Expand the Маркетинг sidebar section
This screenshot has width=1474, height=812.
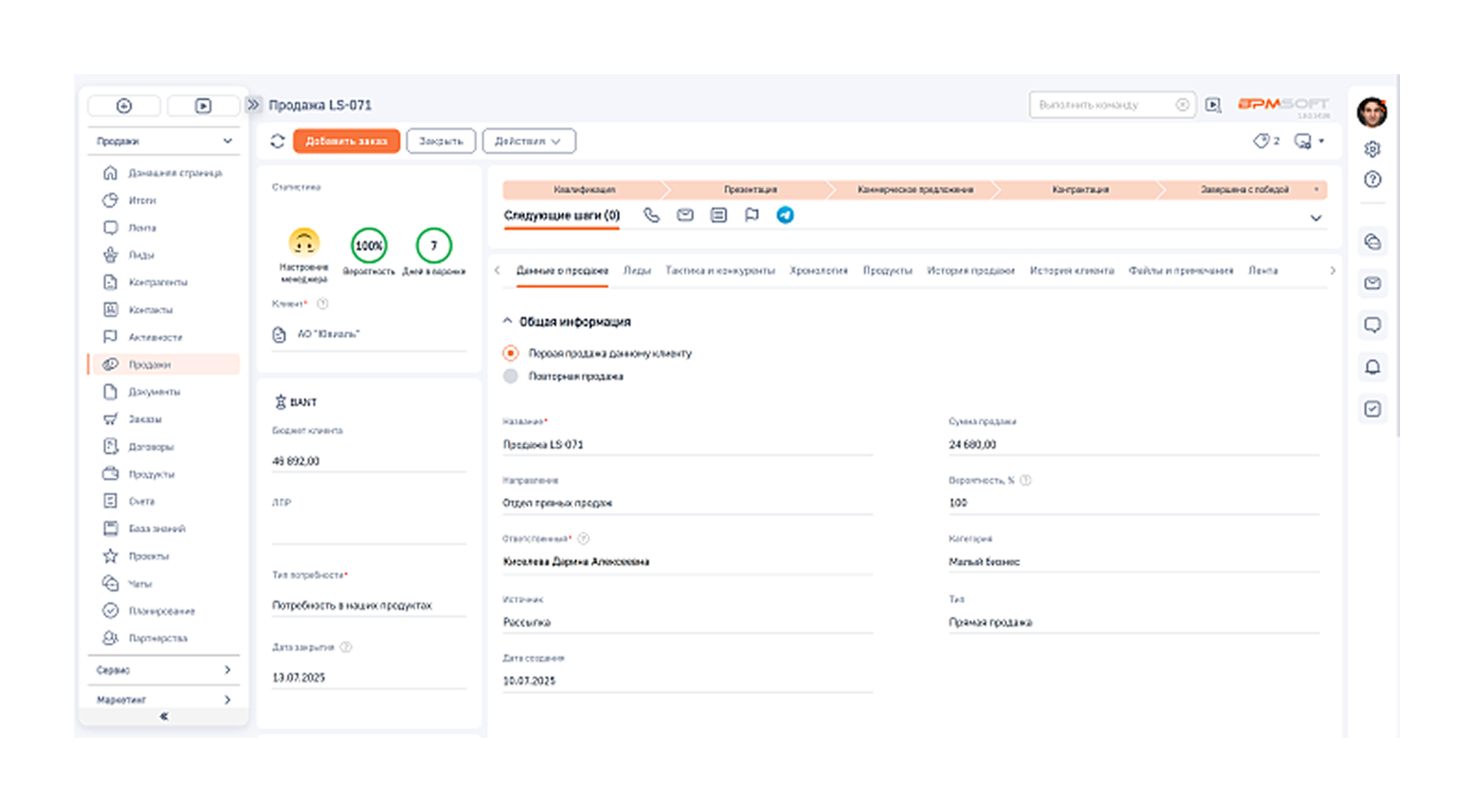click(164, 700)
